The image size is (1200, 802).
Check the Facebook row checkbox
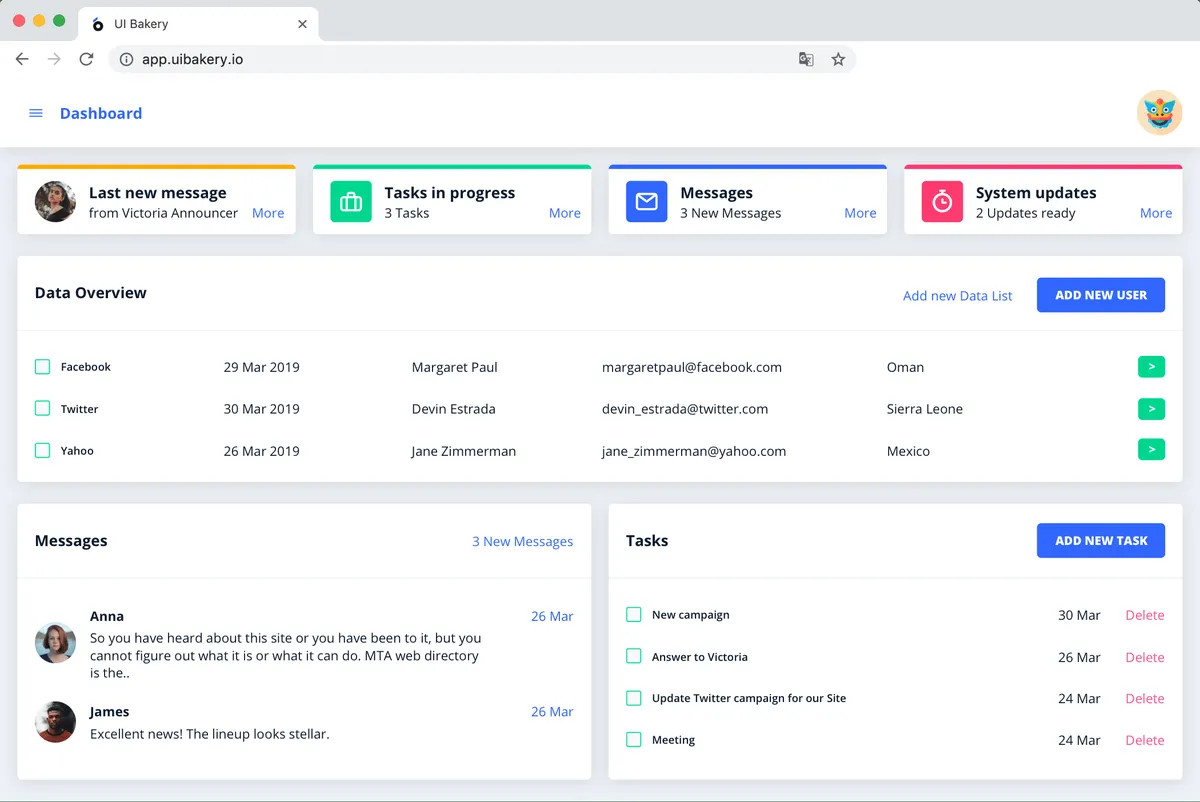point(43,367)
